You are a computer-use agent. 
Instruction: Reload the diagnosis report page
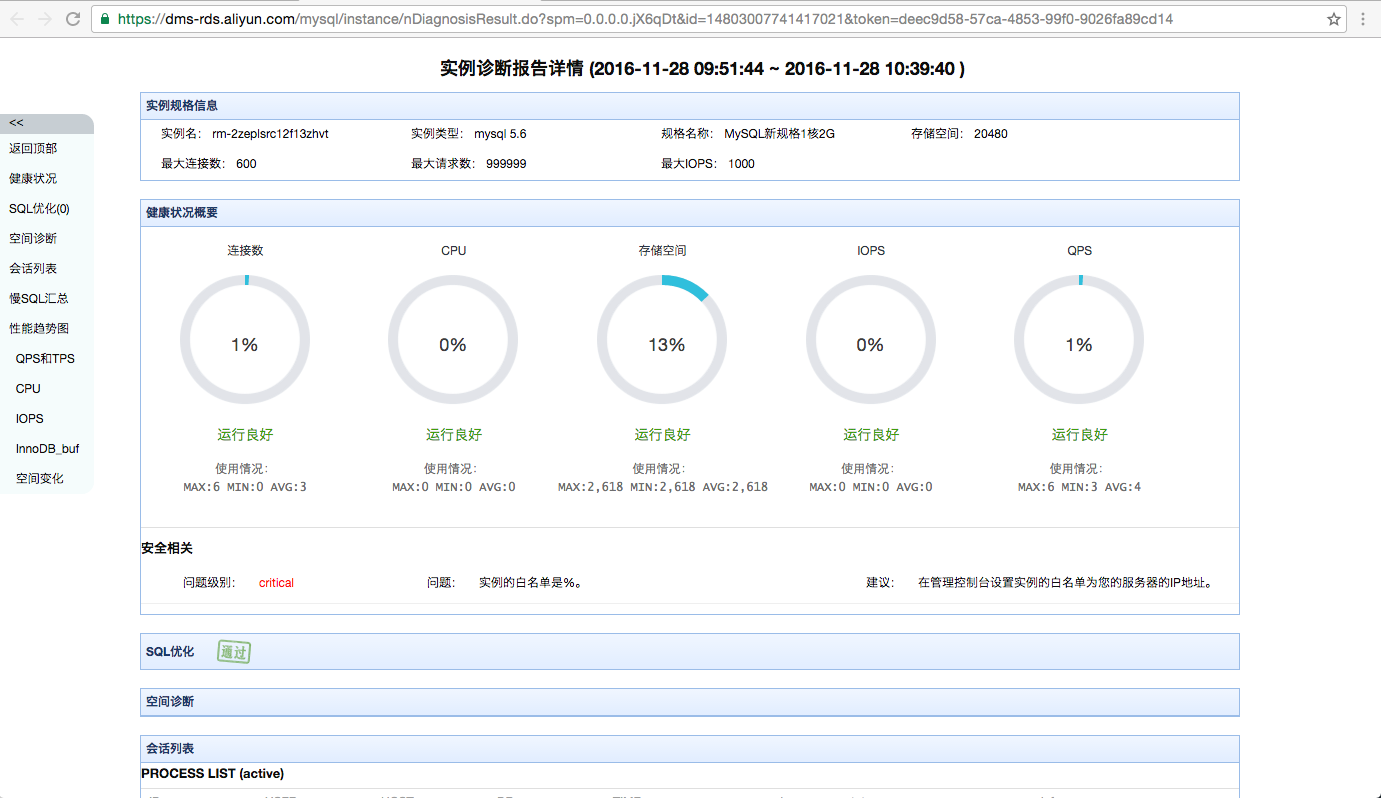73,19
